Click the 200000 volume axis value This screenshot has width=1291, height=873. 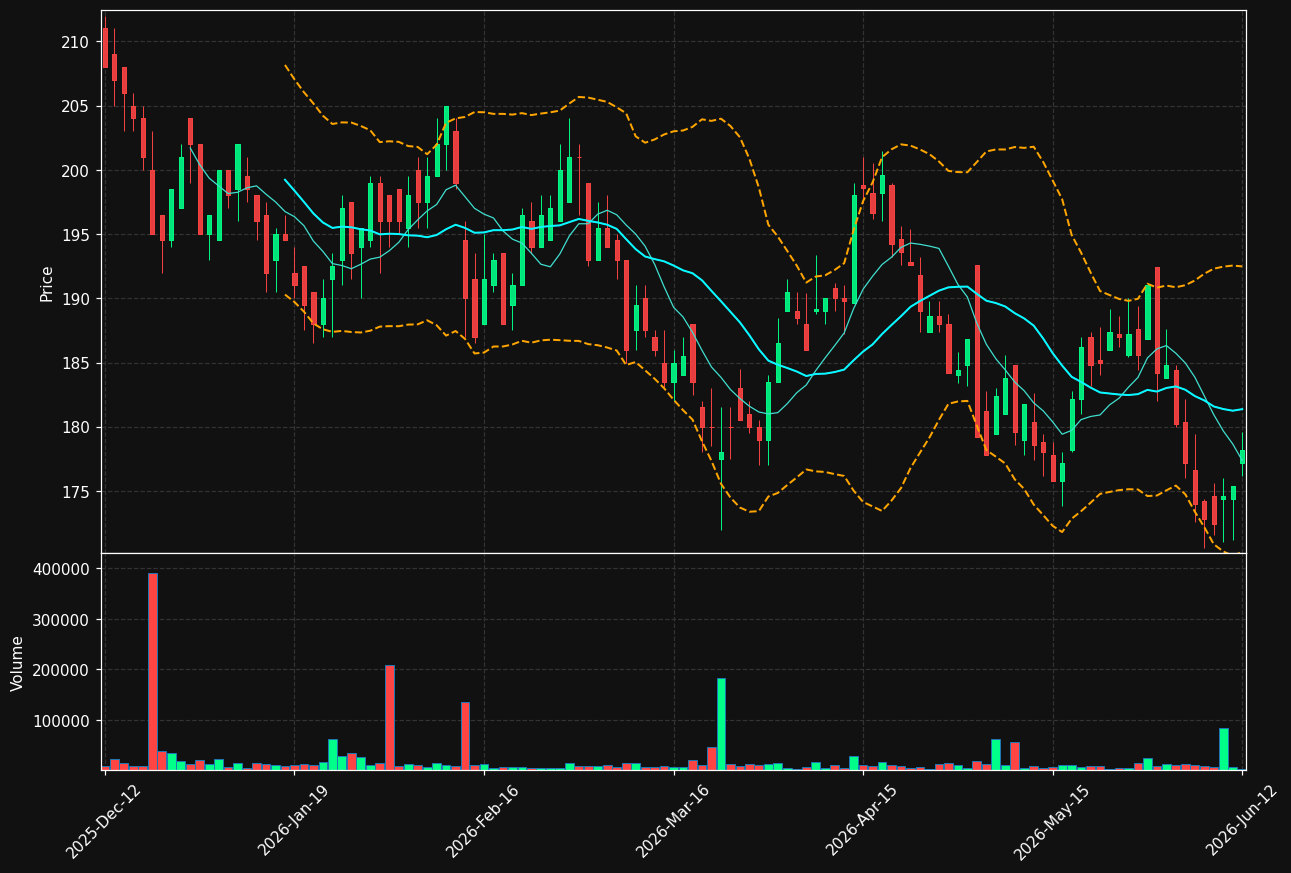(x=62, y=670)
